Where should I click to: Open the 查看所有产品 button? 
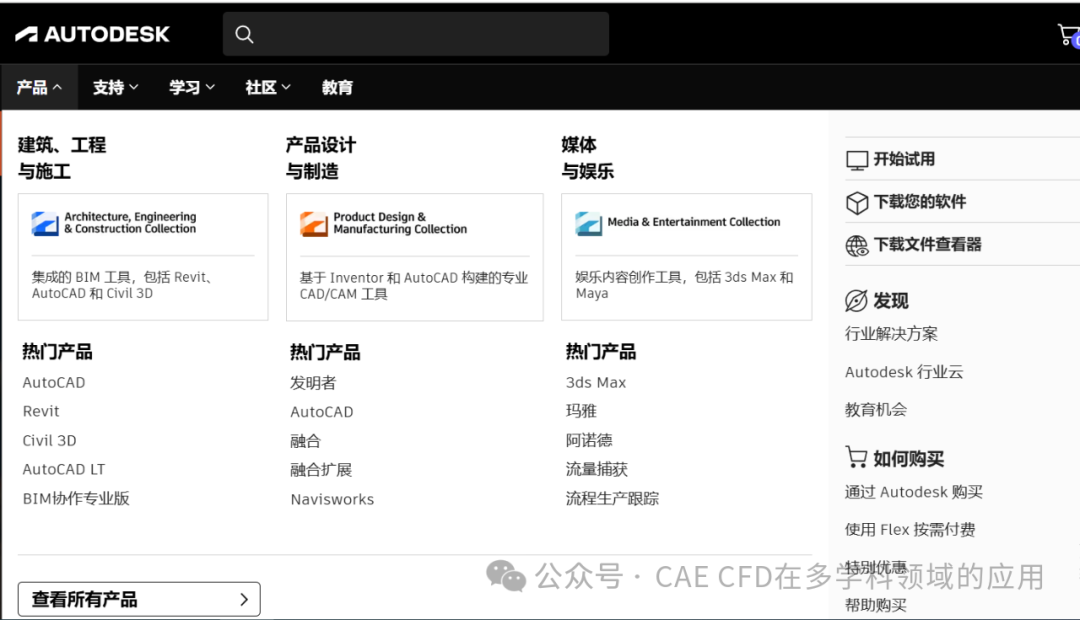click(139, 599)
